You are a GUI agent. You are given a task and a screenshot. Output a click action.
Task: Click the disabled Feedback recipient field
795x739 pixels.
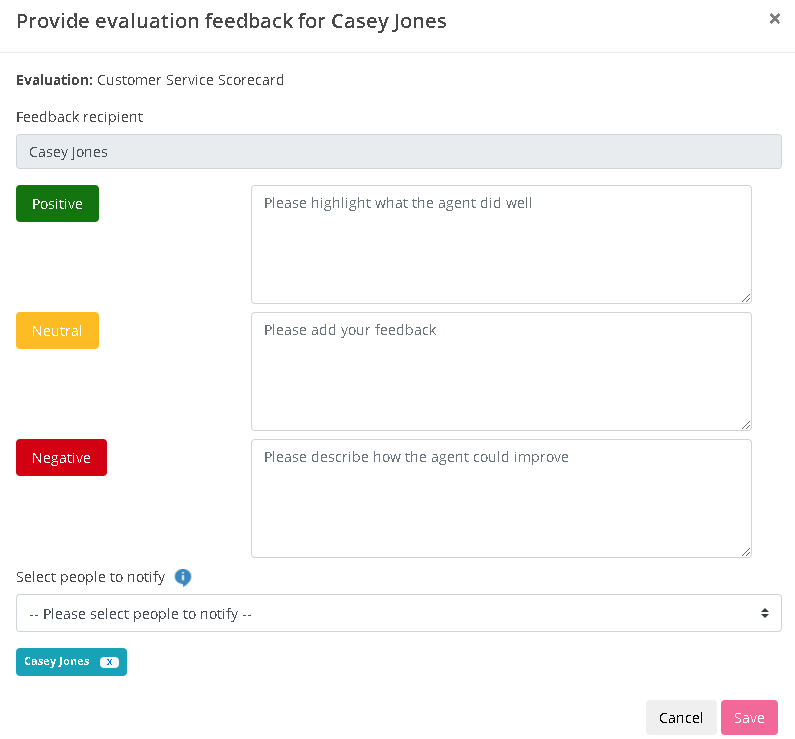pos(398,152)
